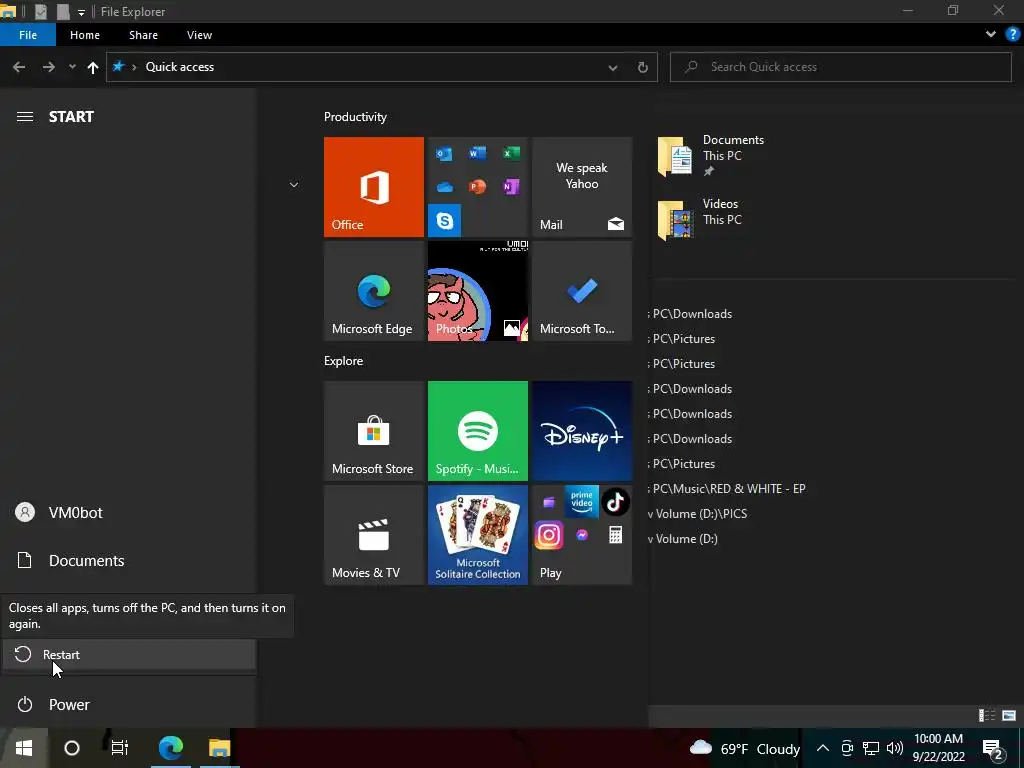
Task: Open recent locations dropdown arrow
Action: tap(72, 67)
